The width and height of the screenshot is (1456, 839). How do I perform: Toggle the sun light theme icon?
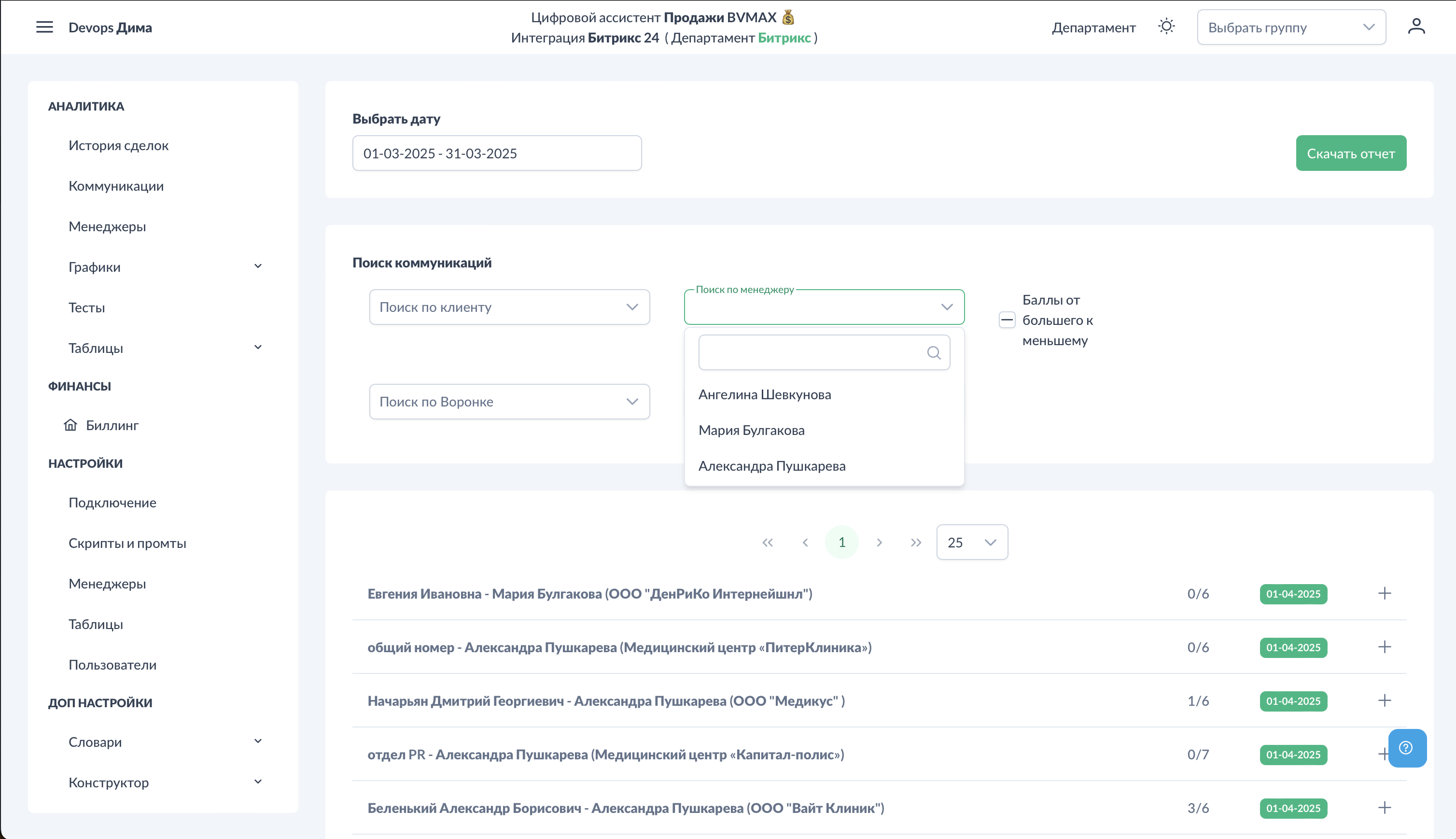(1166, 27)
